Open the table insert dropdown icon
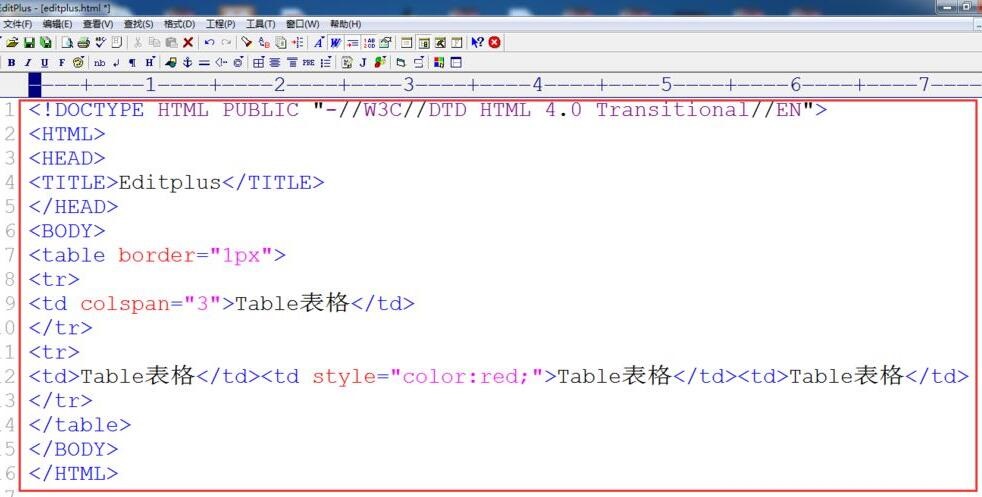982x497 pixels. click(x=259, y=63)
